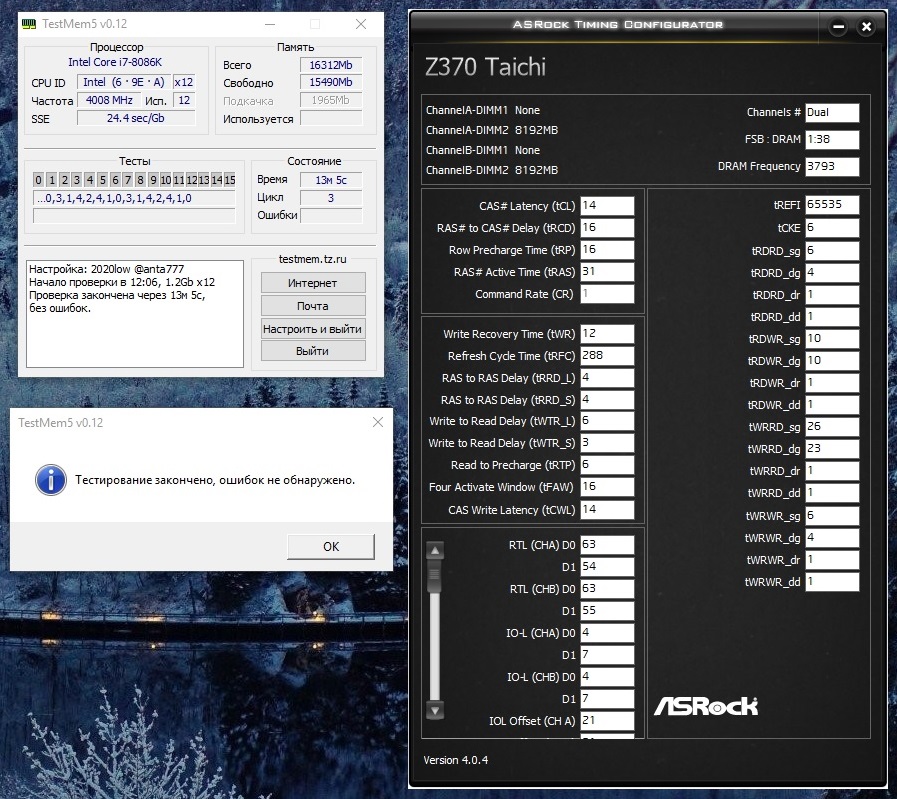Click the SSE speed 24.4 sec/Gb

point(136,118)
